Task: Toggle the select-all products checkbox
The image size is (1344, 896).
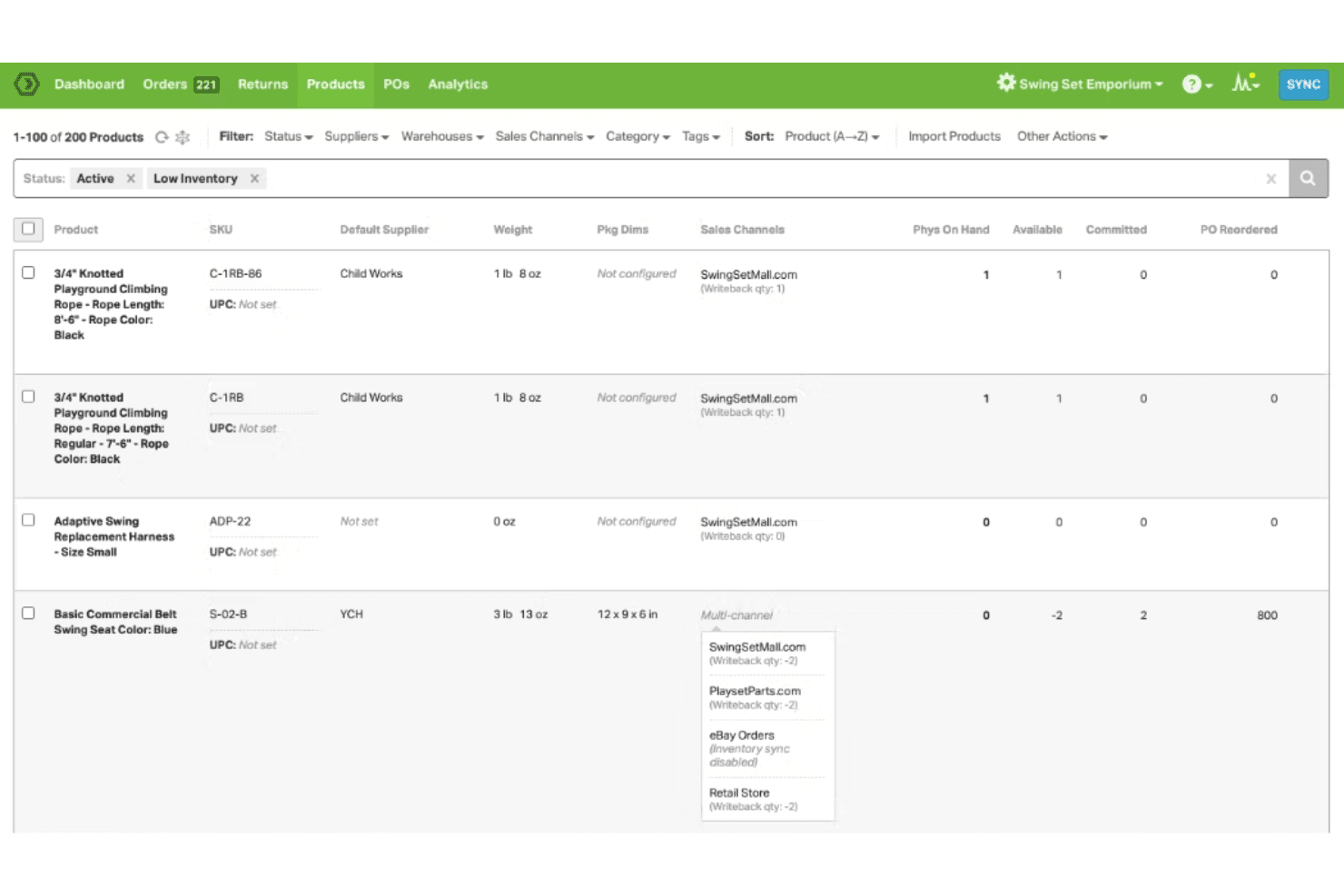Action: [28, 229]
